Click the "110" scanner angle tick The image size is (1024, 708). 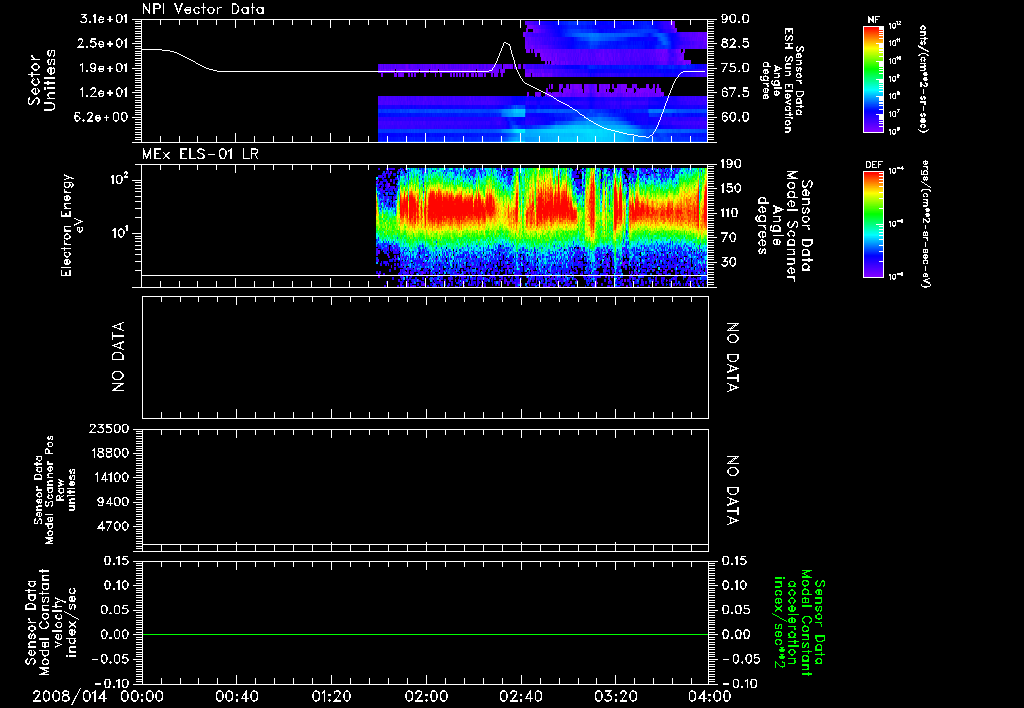pos(731,213)
